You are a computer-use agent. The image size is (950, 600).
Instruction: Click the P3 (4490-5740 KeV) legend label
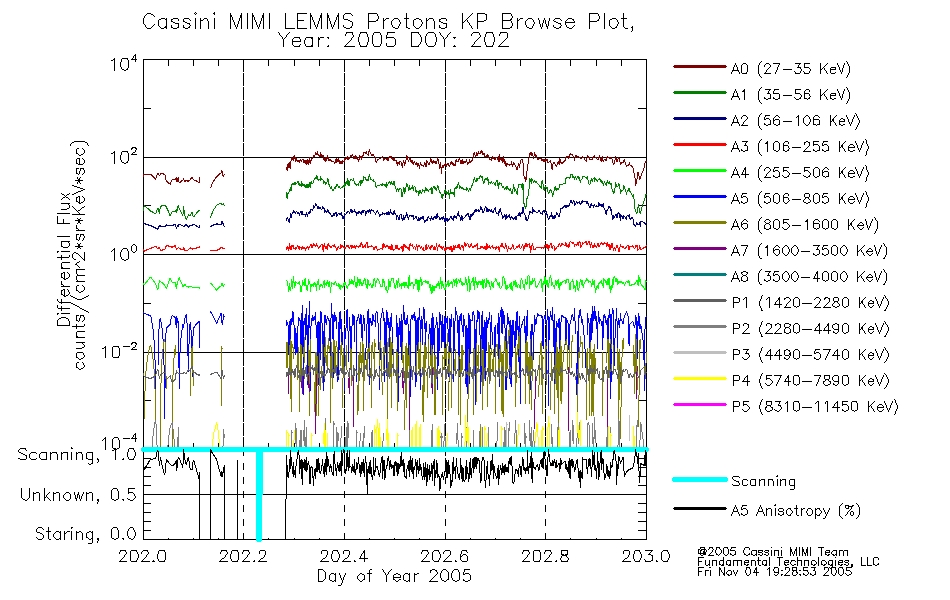coord(810,355)
